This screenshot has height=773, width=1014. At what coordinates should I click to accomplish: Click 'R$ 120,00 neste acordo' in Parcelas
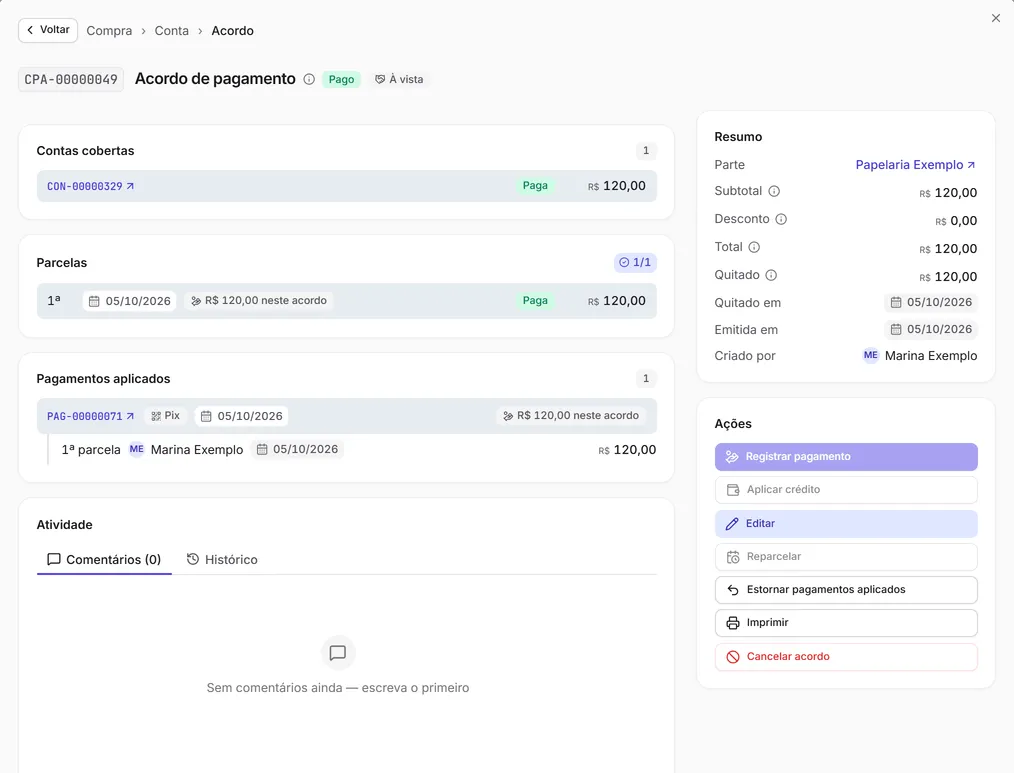pyautogui.click(x=259, y=301)
